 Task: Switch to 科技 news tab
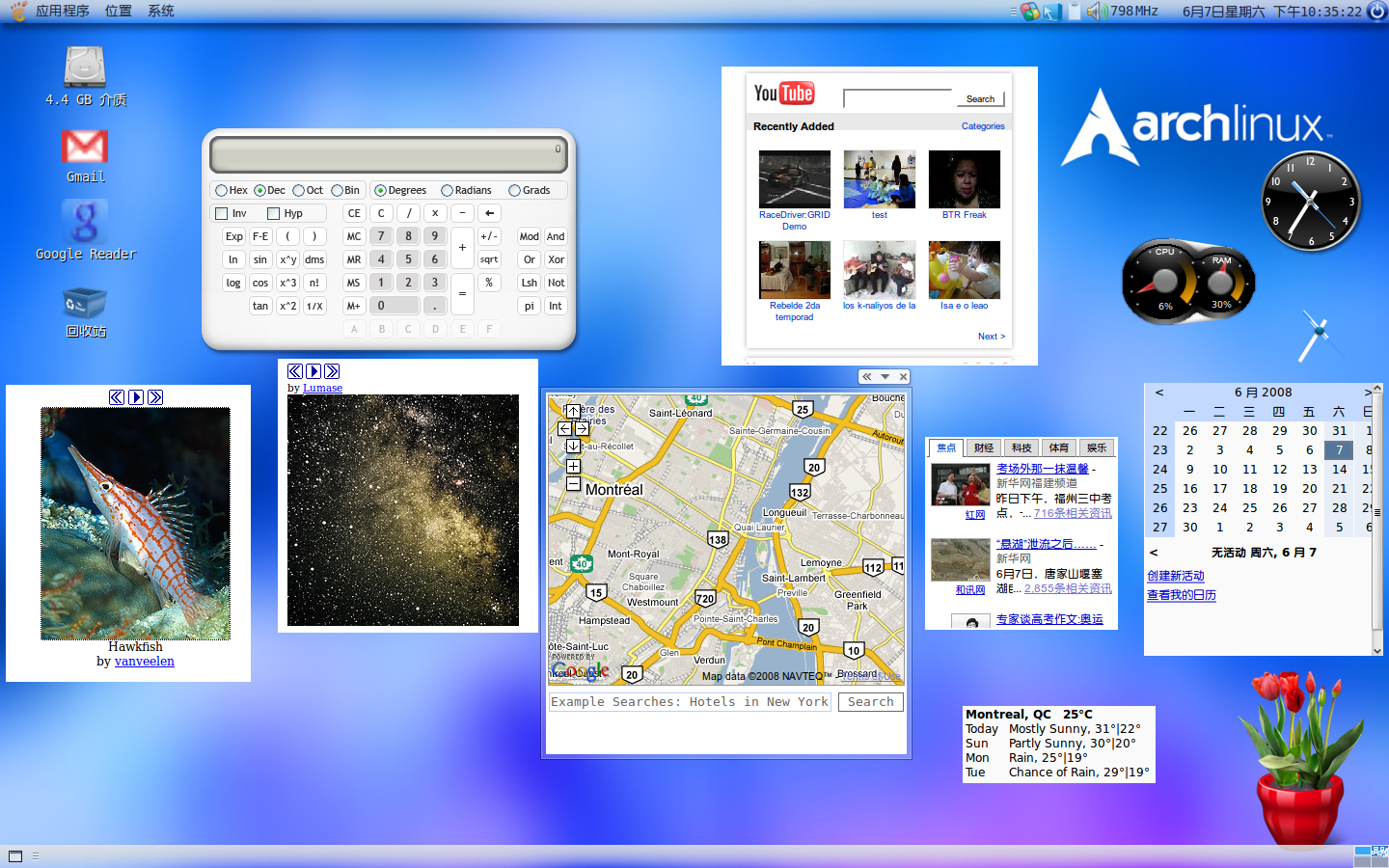point(1021,448)
